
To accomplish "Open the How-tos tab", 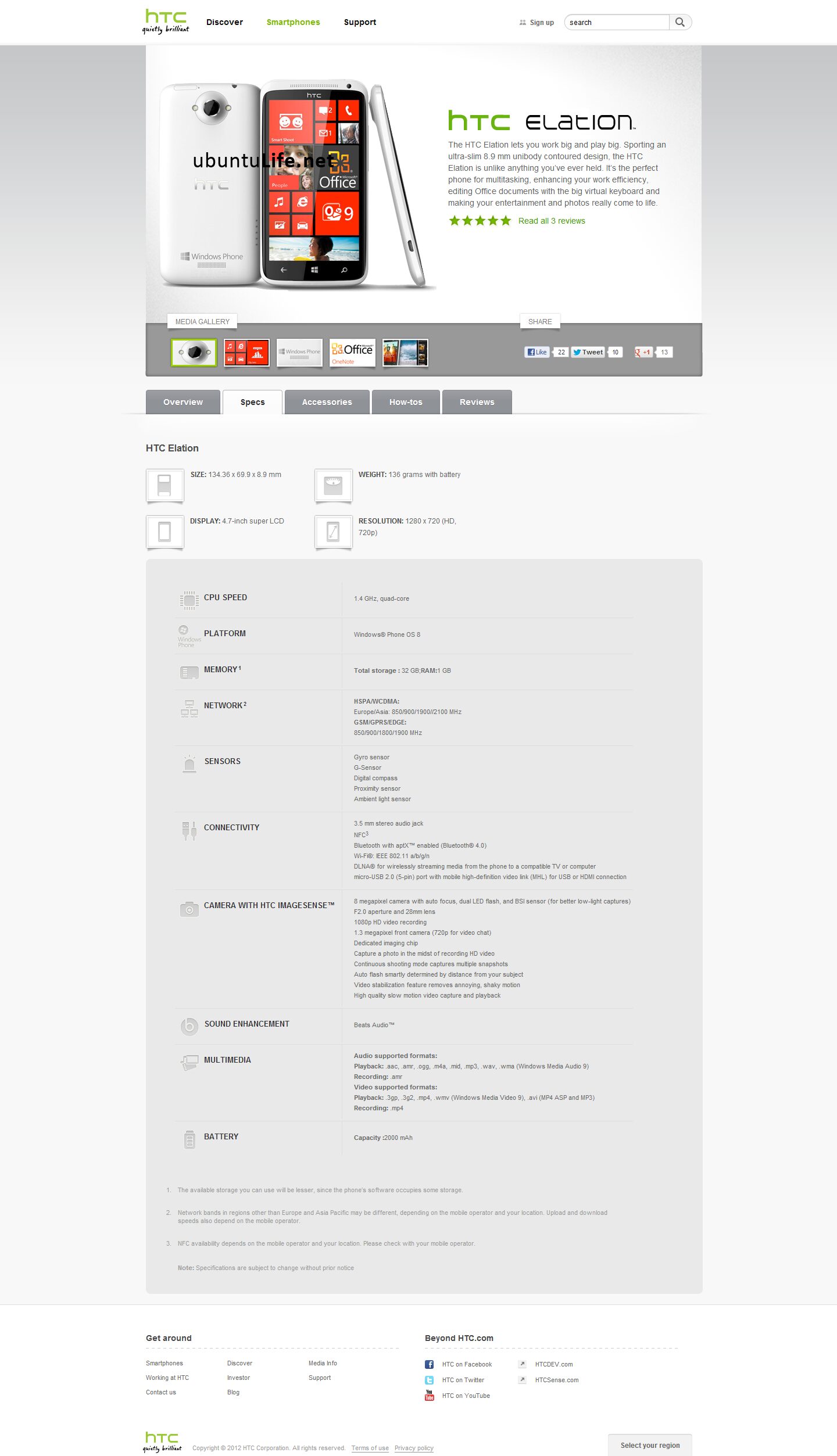I will click(x=406, y=402).
